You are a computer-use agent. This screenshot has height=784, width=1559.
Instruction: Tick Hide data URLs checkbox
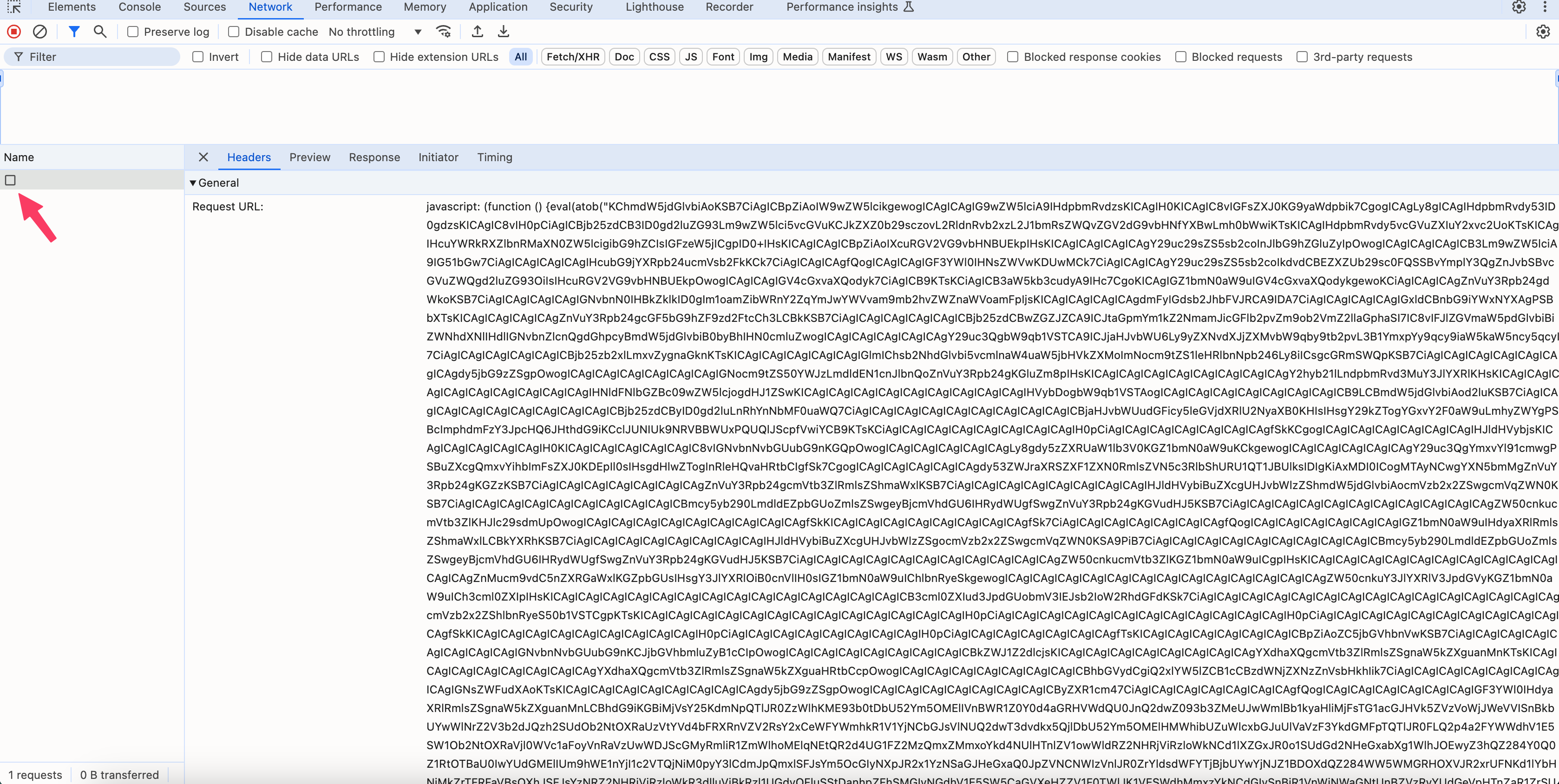tap(266, 57)
